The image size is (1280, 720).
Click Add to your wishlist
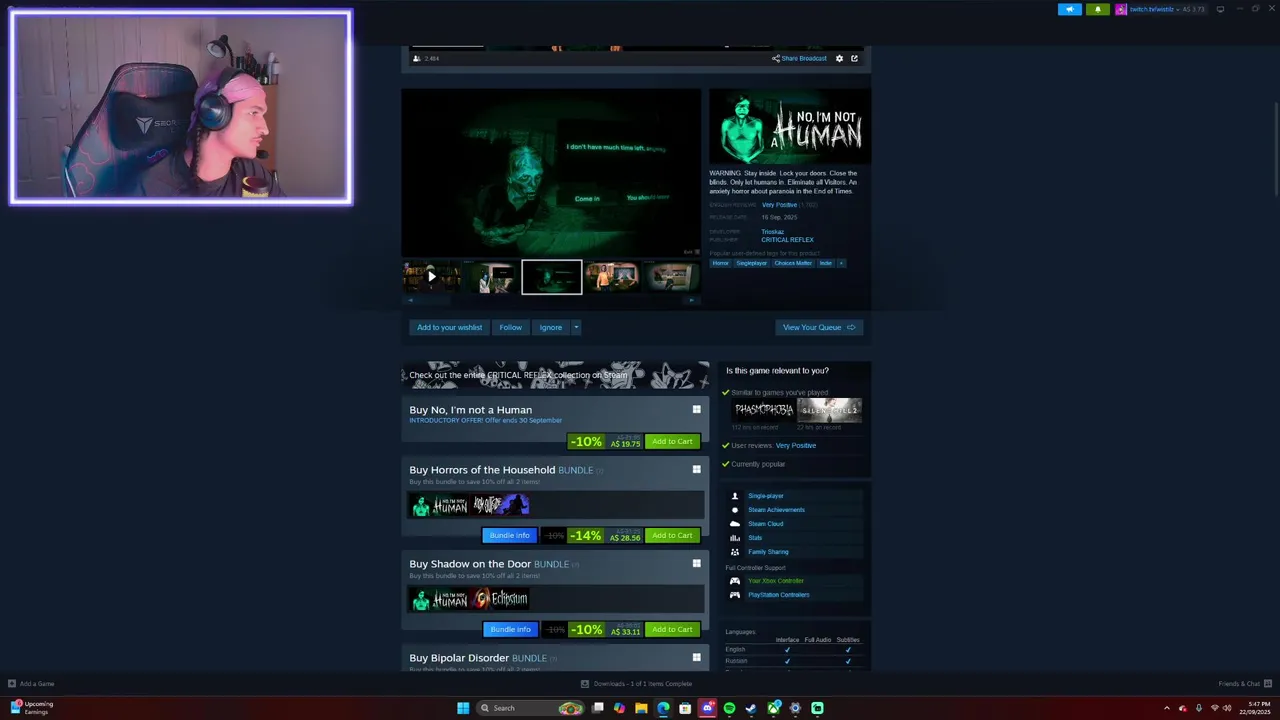[x=449, y=327]
